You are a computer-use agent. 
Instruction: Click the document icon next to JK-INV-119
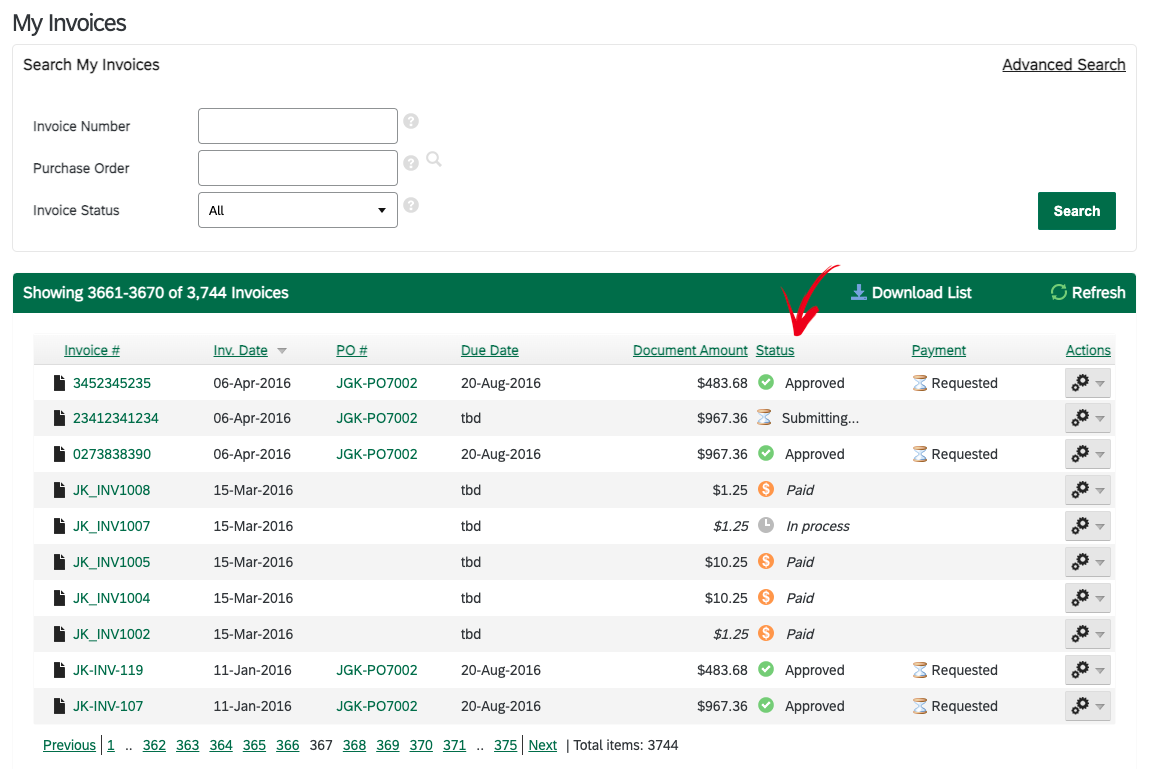click(58, 670)
